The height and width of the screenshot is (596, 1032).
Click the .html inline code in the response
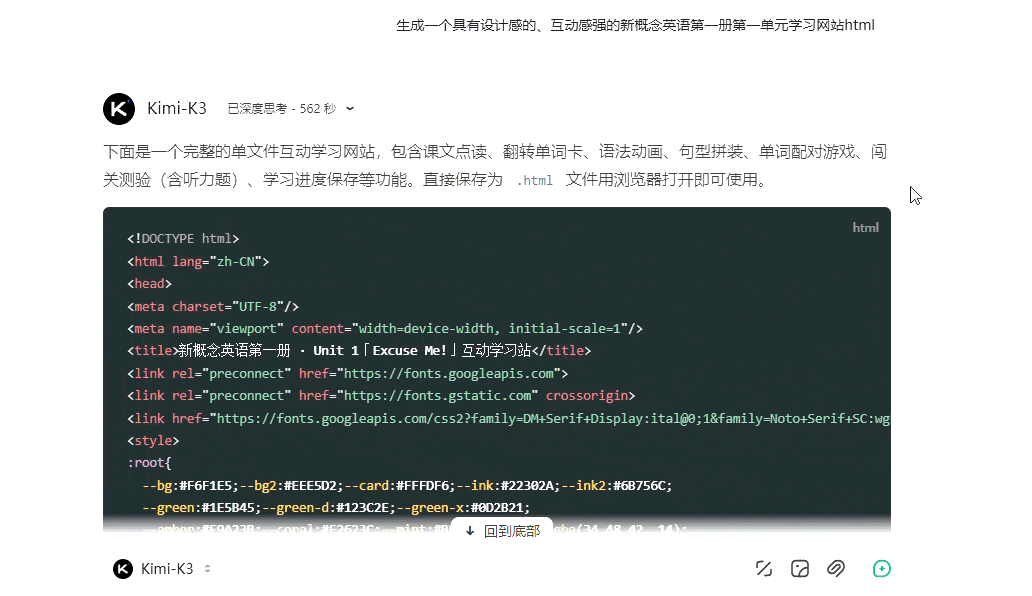(534, 180)
